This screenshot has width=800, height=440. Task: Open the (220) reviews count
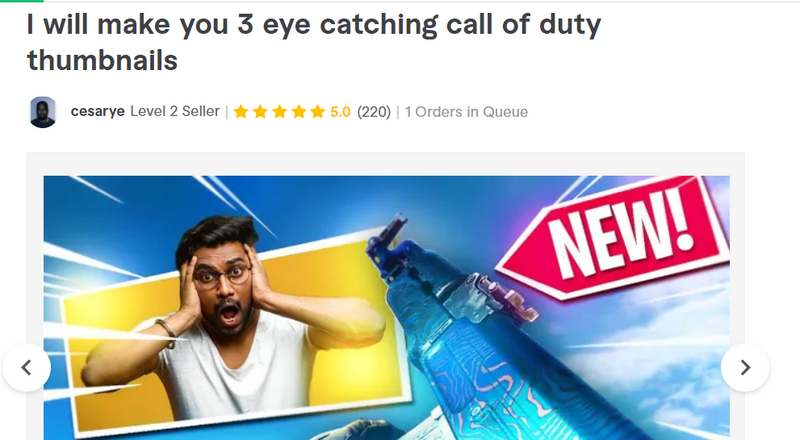374,112
